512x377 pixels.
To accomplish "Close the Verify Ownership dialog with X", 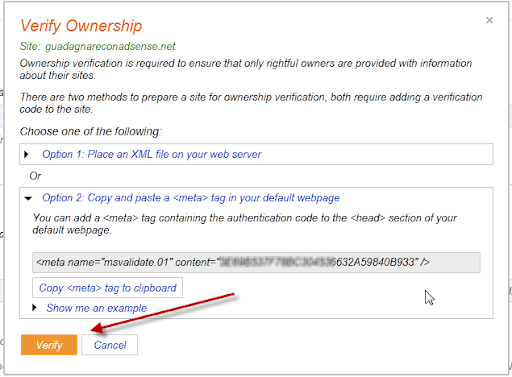I will point(489,20).
